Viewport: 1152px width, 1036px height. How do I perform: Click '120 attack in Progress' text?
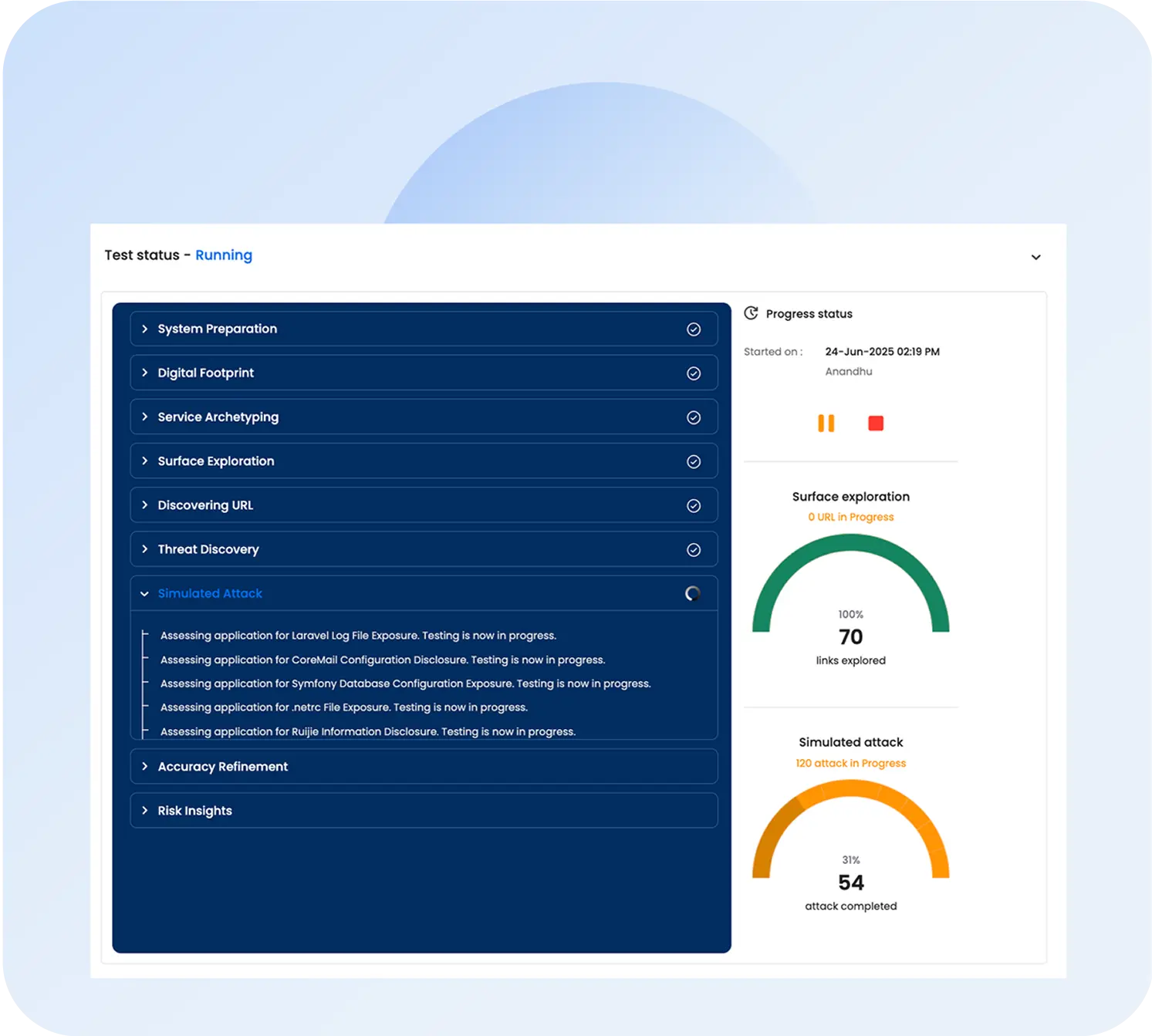[851, 763]
